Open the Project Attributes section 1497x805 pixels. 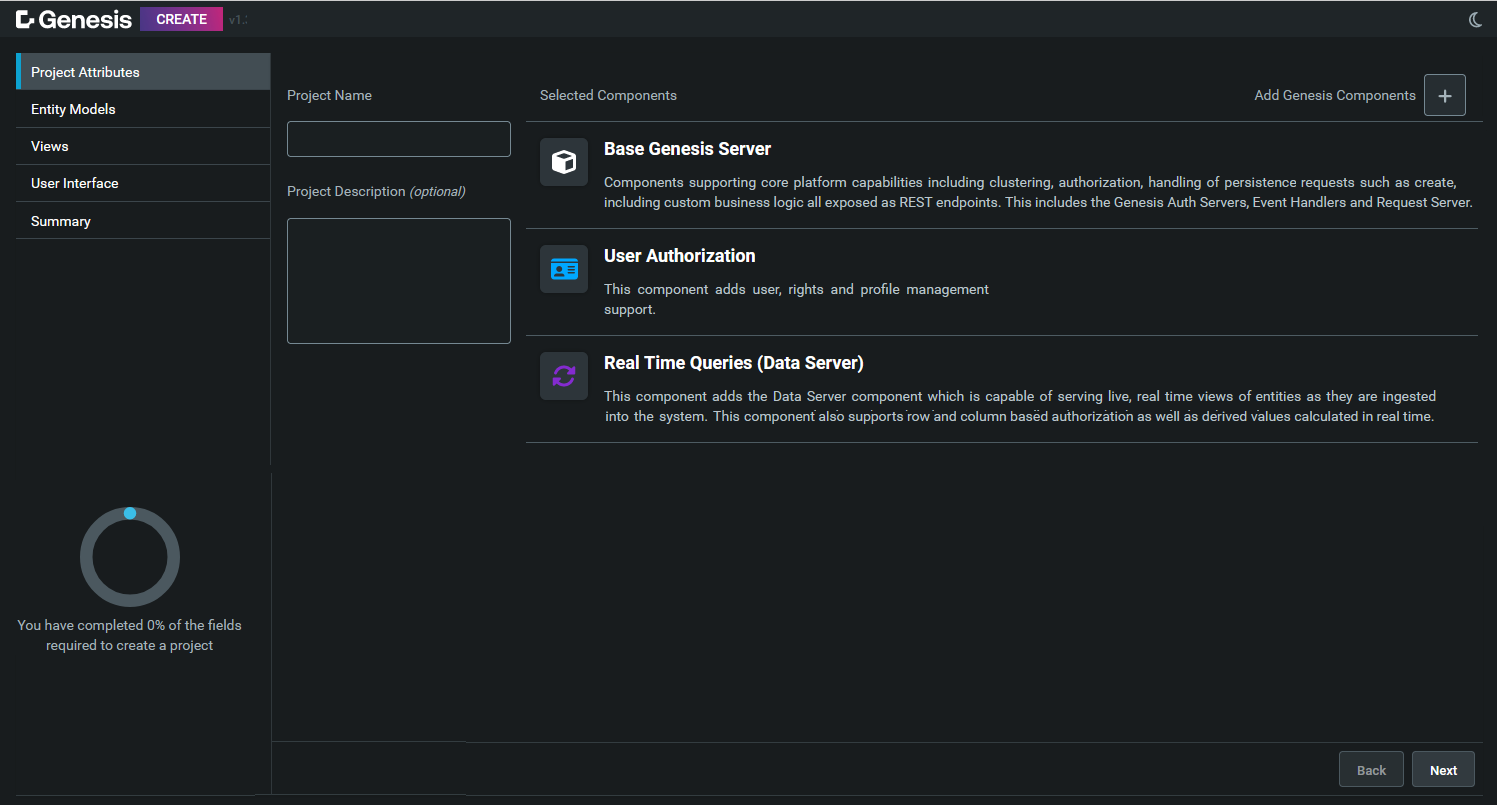point(143,72)
